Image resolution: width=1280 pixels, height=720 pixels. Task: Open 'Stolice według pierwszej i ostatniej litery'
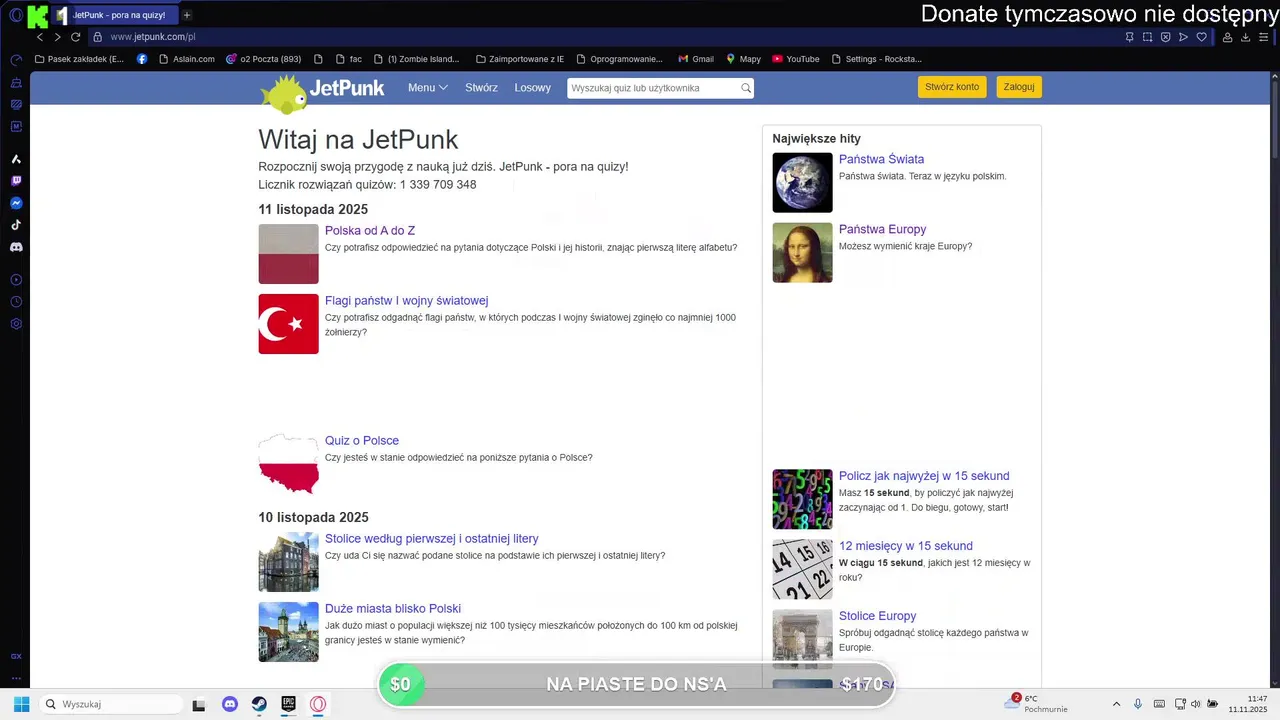click(432, 539)
